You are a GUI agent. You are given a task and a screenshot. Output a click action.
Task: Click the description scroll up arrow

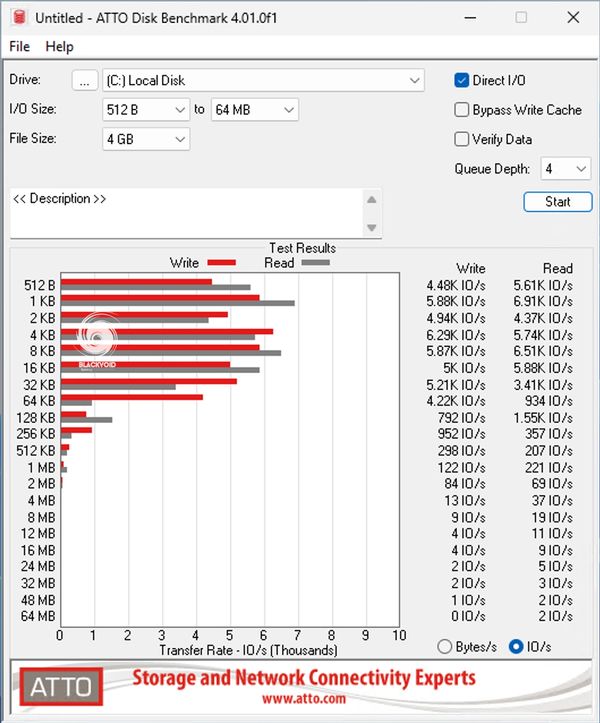pos(372,199)
